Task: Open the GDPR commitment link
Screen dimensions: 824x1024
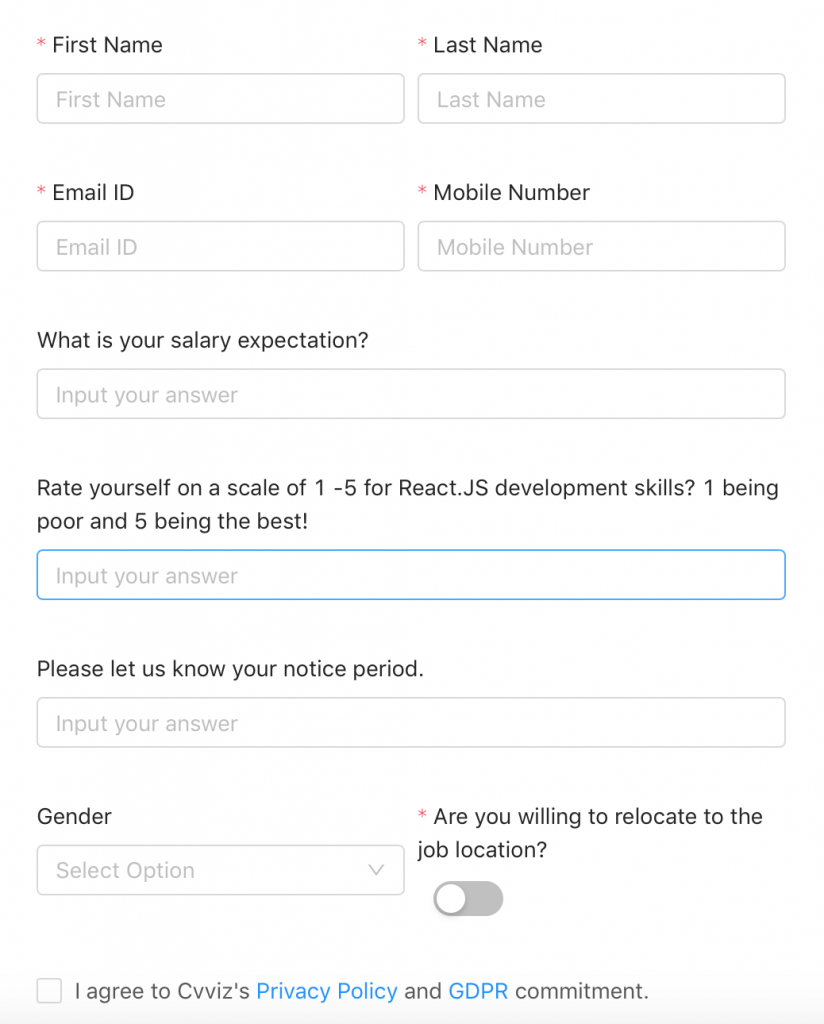Action: pos(478,992)
